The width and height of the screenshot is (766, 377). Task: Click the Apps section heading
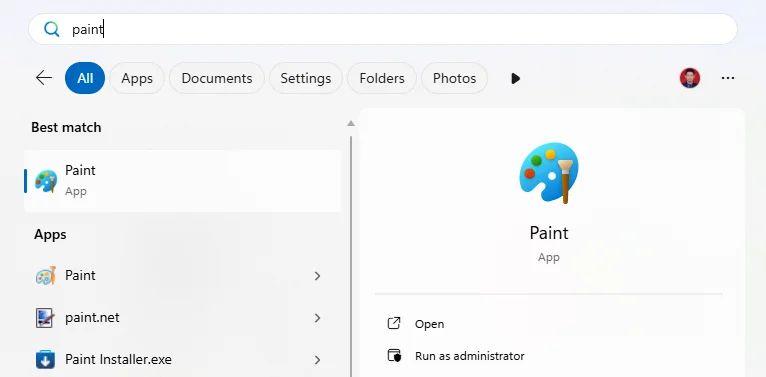(x=50, y=235)
